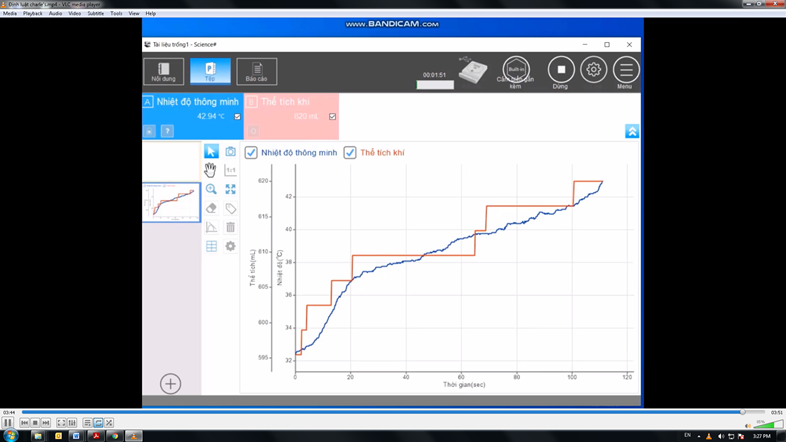Show hidden system tray icons arrow
This screenshot has width=786, height=442.
pyautogui.click(x=699, y=436)
